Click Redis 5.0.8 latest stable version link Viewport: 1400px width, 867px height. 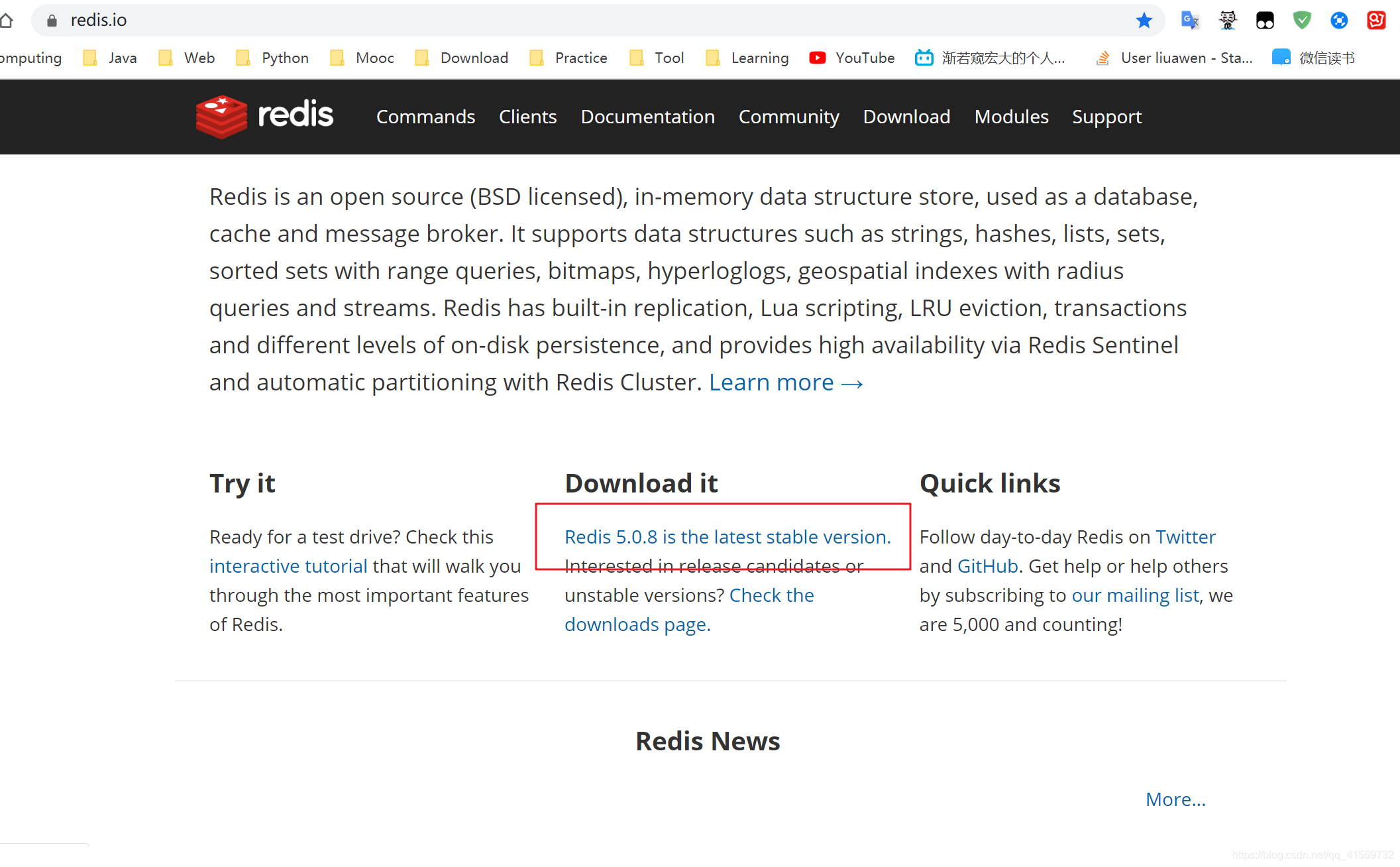(x=727, y=536)
